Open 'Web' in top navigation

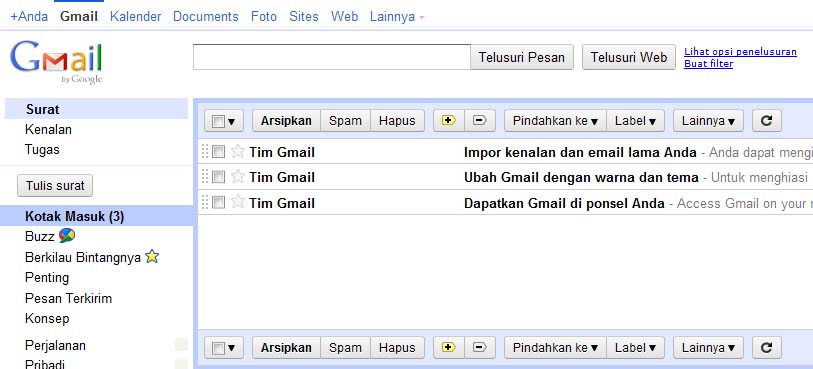pyautogui.click(x=345, y=17)
